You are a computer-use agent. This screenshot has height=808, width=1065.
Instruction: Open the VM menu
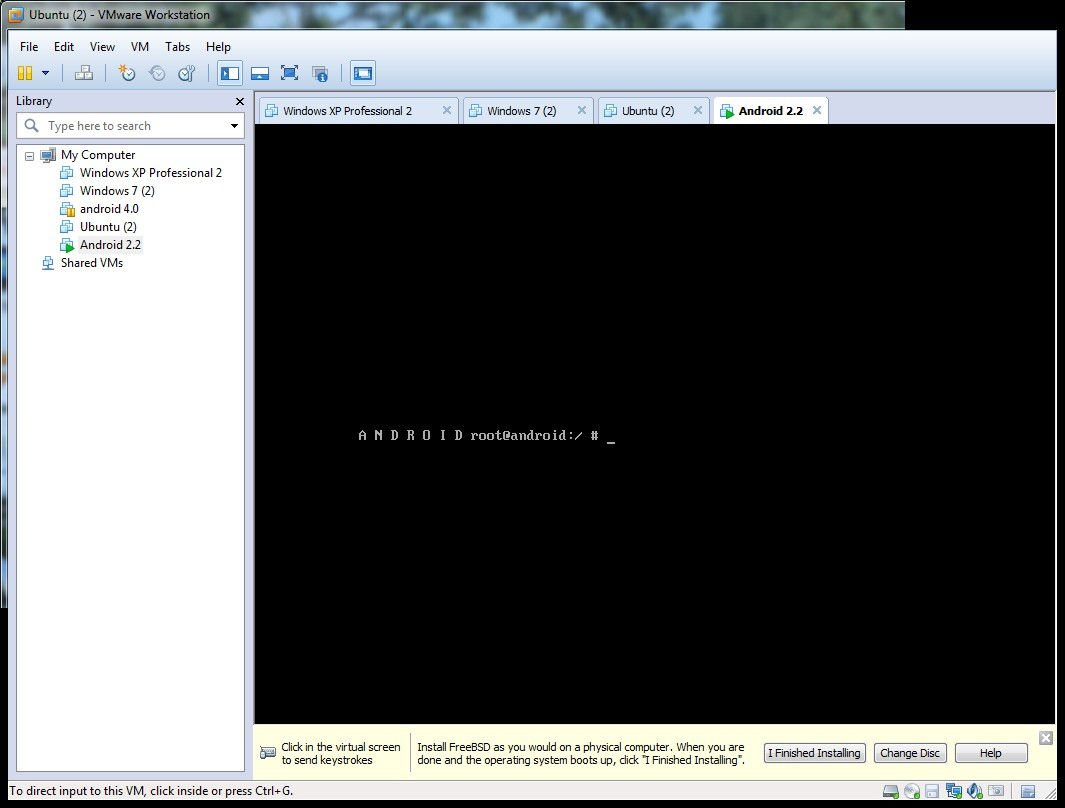click(139, 47)
